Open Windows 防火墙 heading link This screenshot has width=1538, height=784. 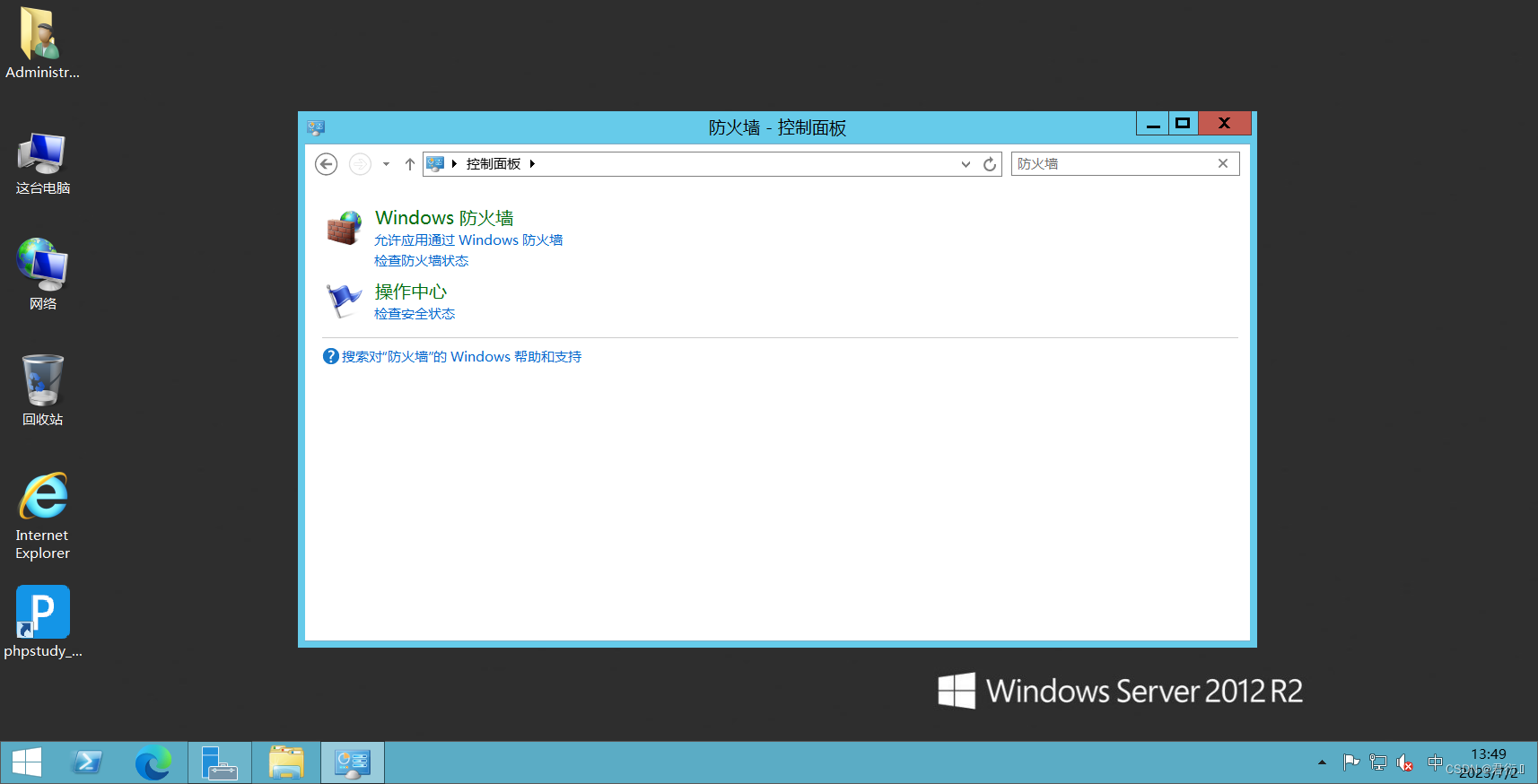coord(444,218)
